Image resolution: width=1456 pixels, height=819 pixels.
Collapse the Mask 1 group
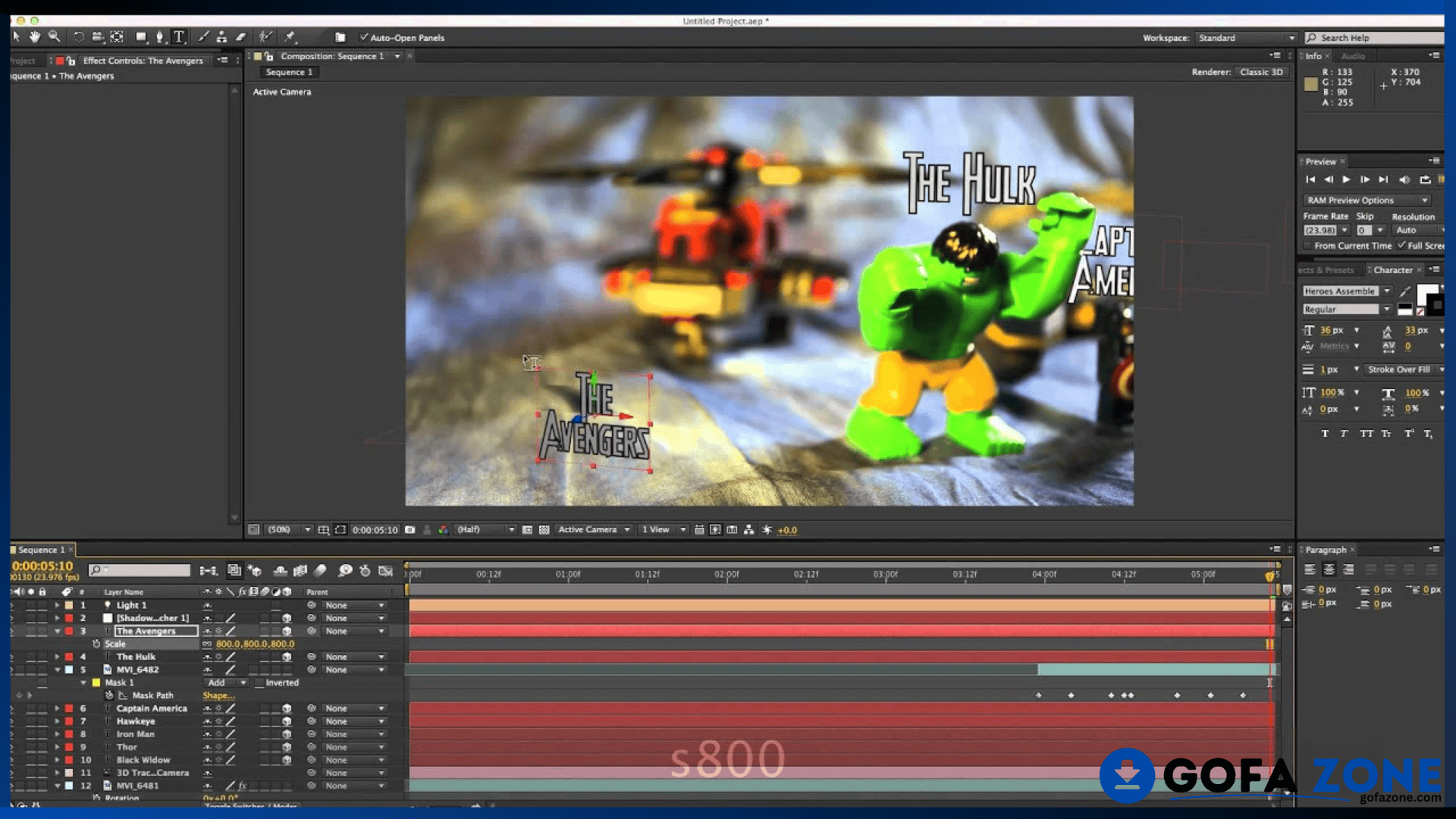click(x=83, y=682)
